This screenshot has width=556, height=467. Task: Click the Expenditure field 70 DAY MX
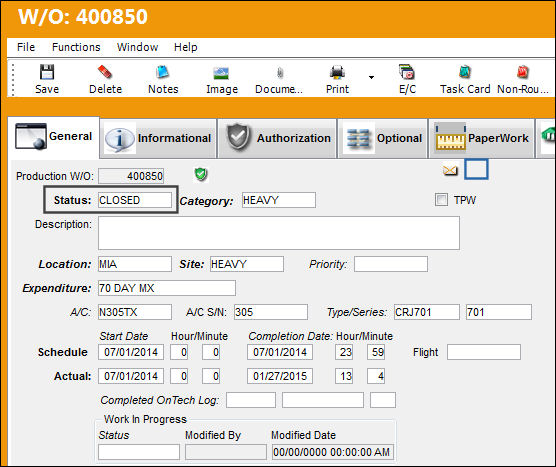click(167, 288)
